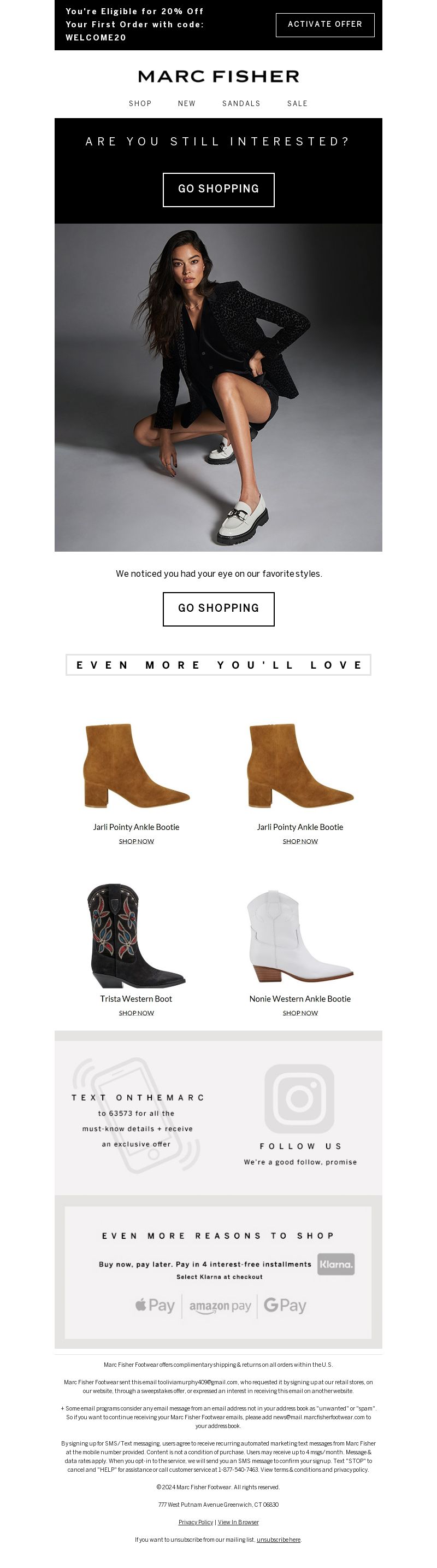
Task: Click the Amazon Pay logo
Action: [x=220, y=1306]
